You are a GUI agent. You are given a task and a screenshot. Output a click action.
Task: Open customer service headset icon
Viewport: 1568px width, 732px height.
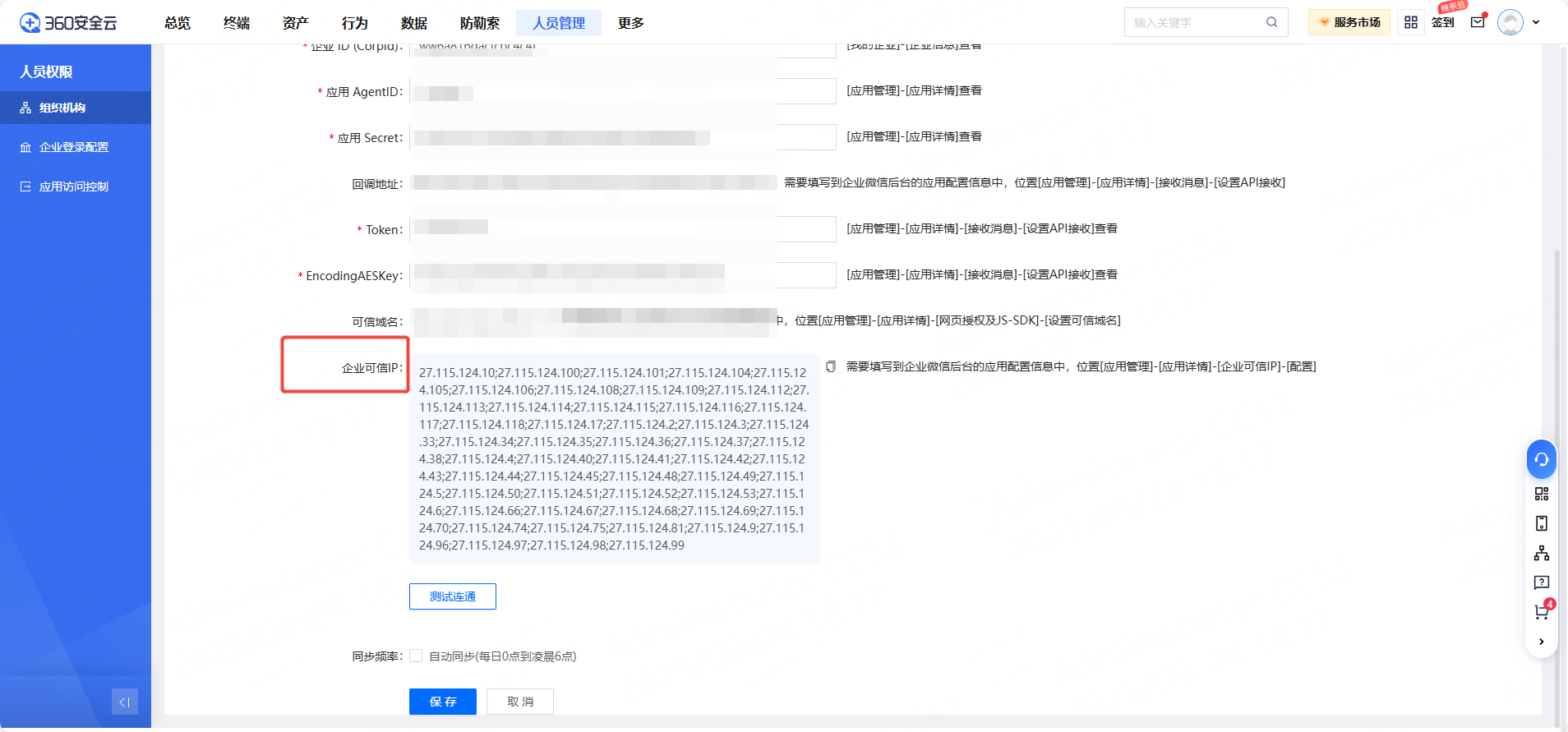pyautogui.click(x=1541, y=459)
